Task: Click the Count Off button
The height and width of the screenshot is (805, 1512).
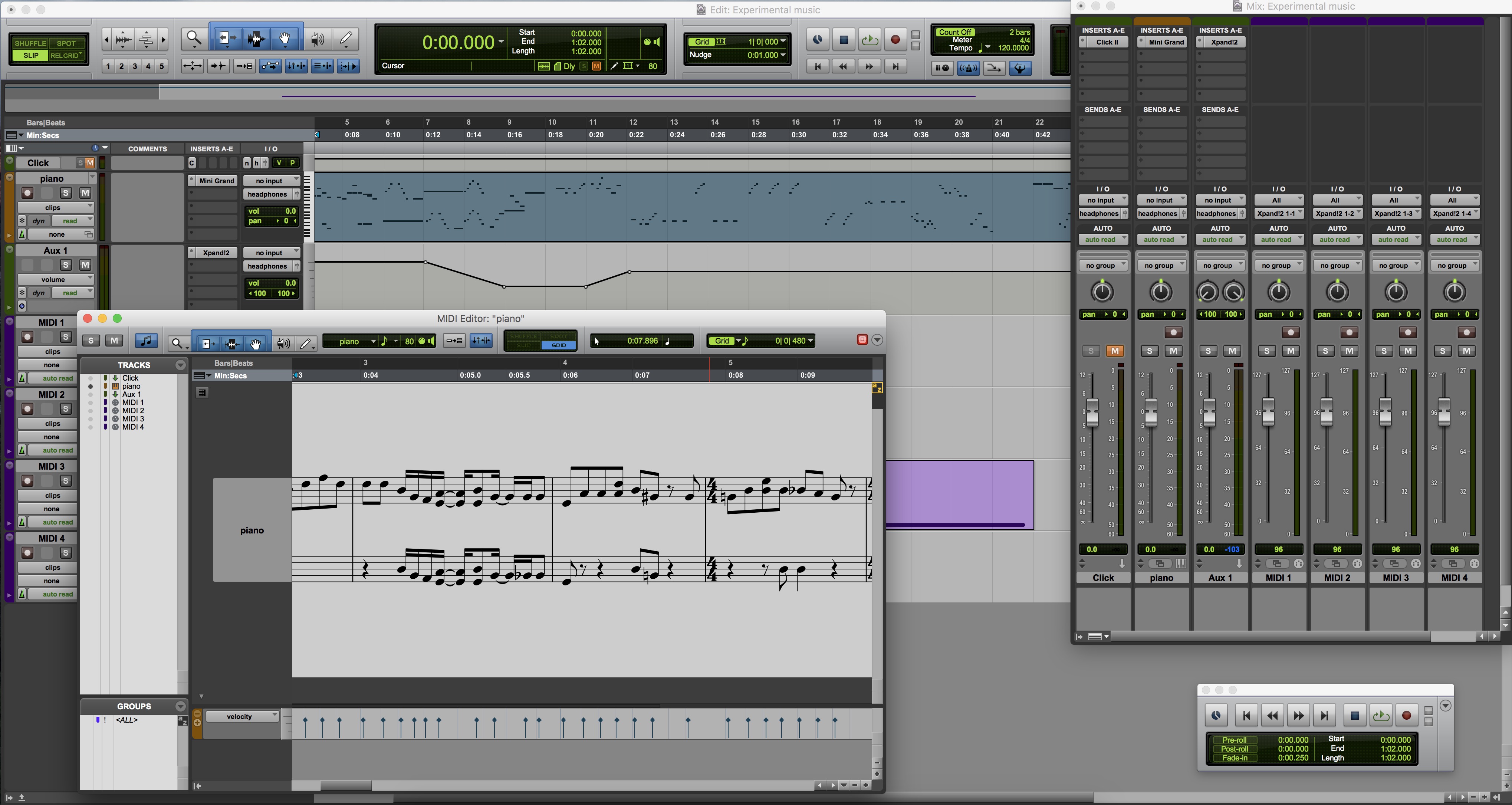Action: pyautogui.click(x=955, y=32)
